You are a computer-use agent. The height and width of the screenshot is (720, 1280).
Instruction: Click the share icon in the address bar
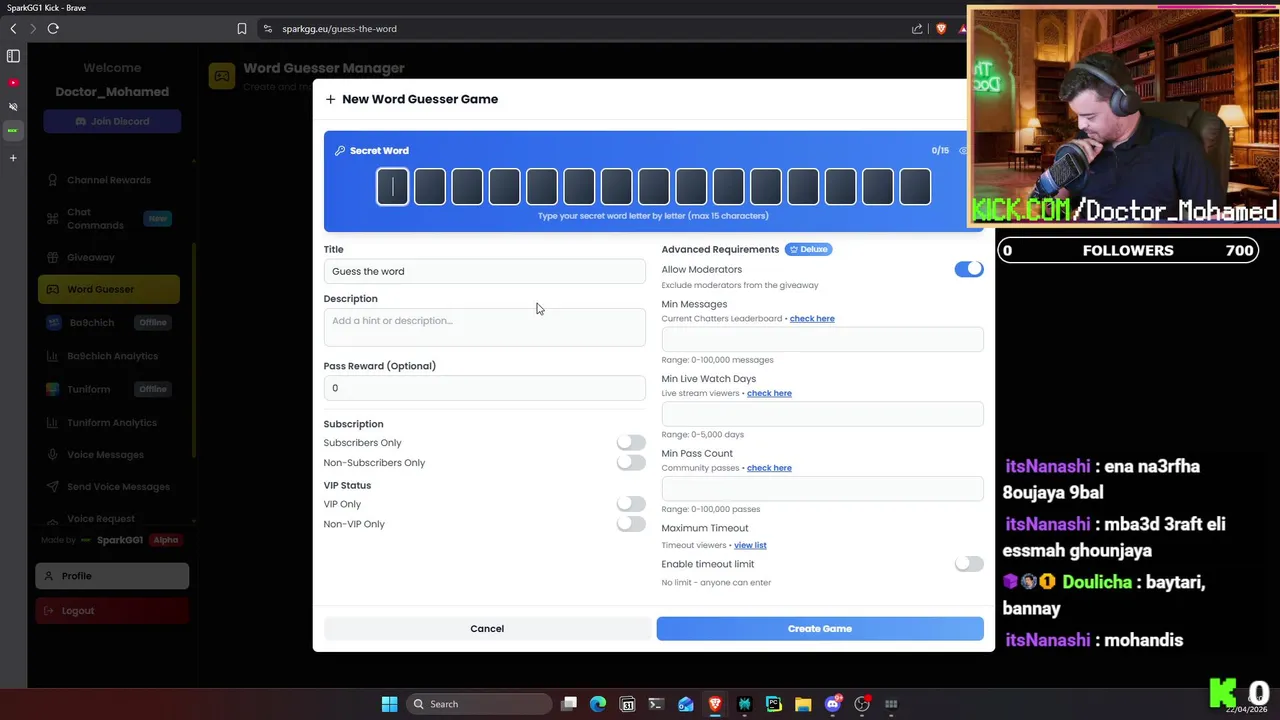point(917,29)
